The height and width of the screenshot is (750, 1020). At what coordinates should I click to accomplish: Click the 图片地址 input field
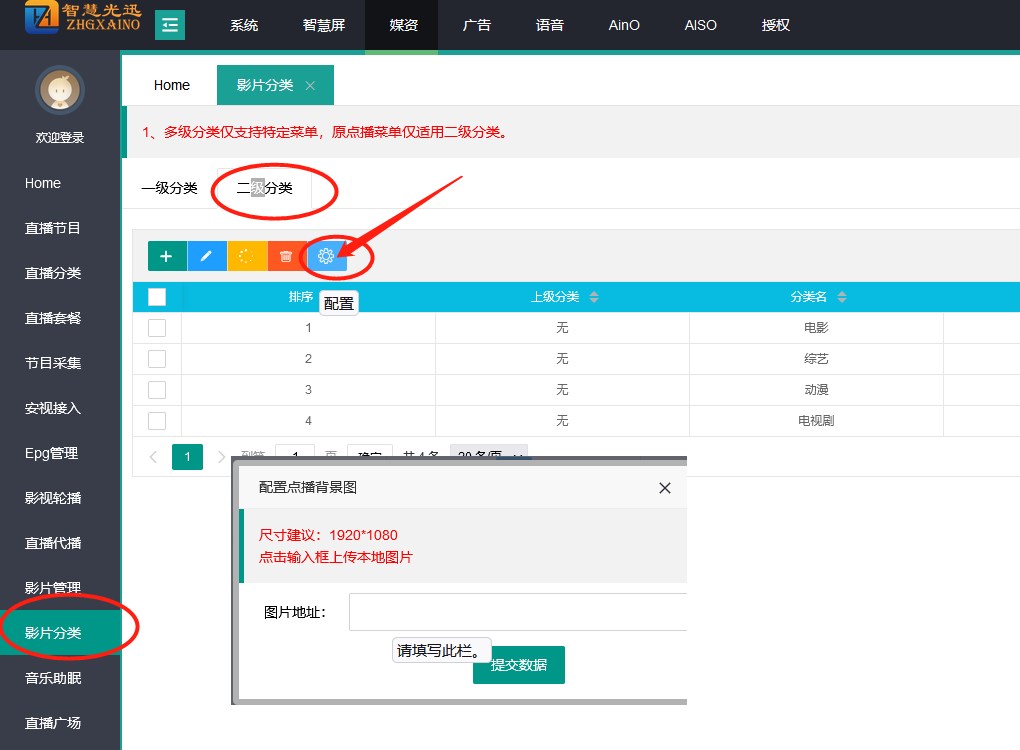tap(517, 612)
